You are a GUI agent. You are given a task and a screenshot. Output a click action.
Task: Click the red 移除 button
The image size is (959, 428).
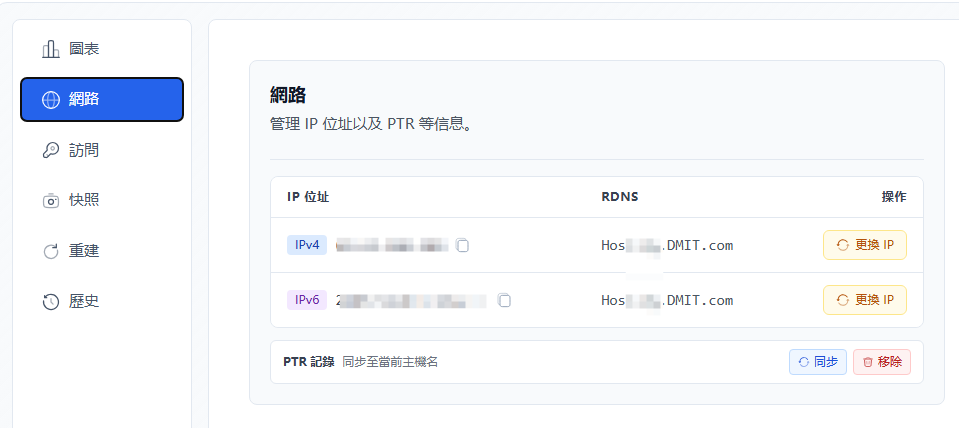click(881, 362)
